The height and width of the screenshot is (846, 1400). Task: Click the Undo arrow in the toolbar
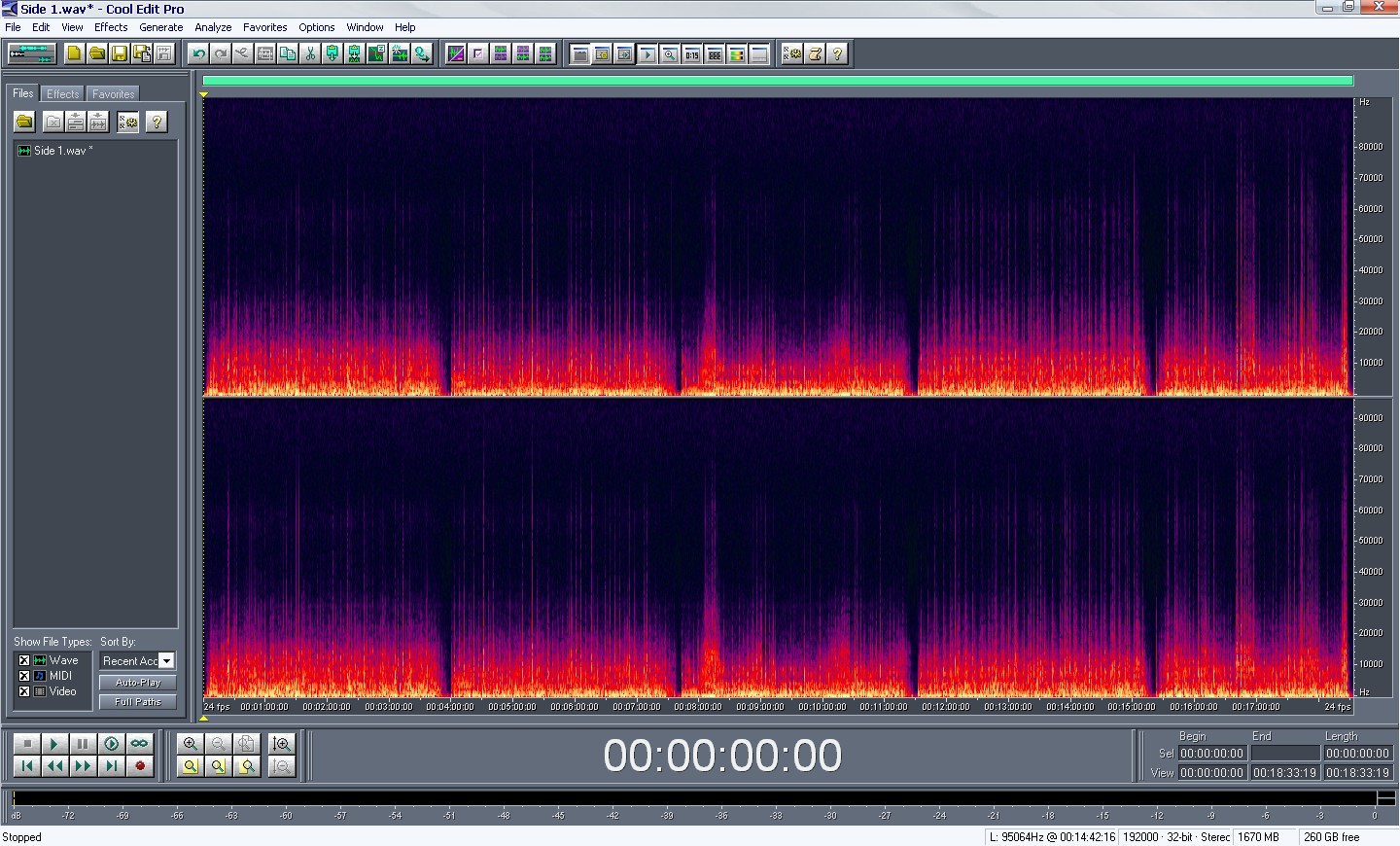click(x=199, y=54)
